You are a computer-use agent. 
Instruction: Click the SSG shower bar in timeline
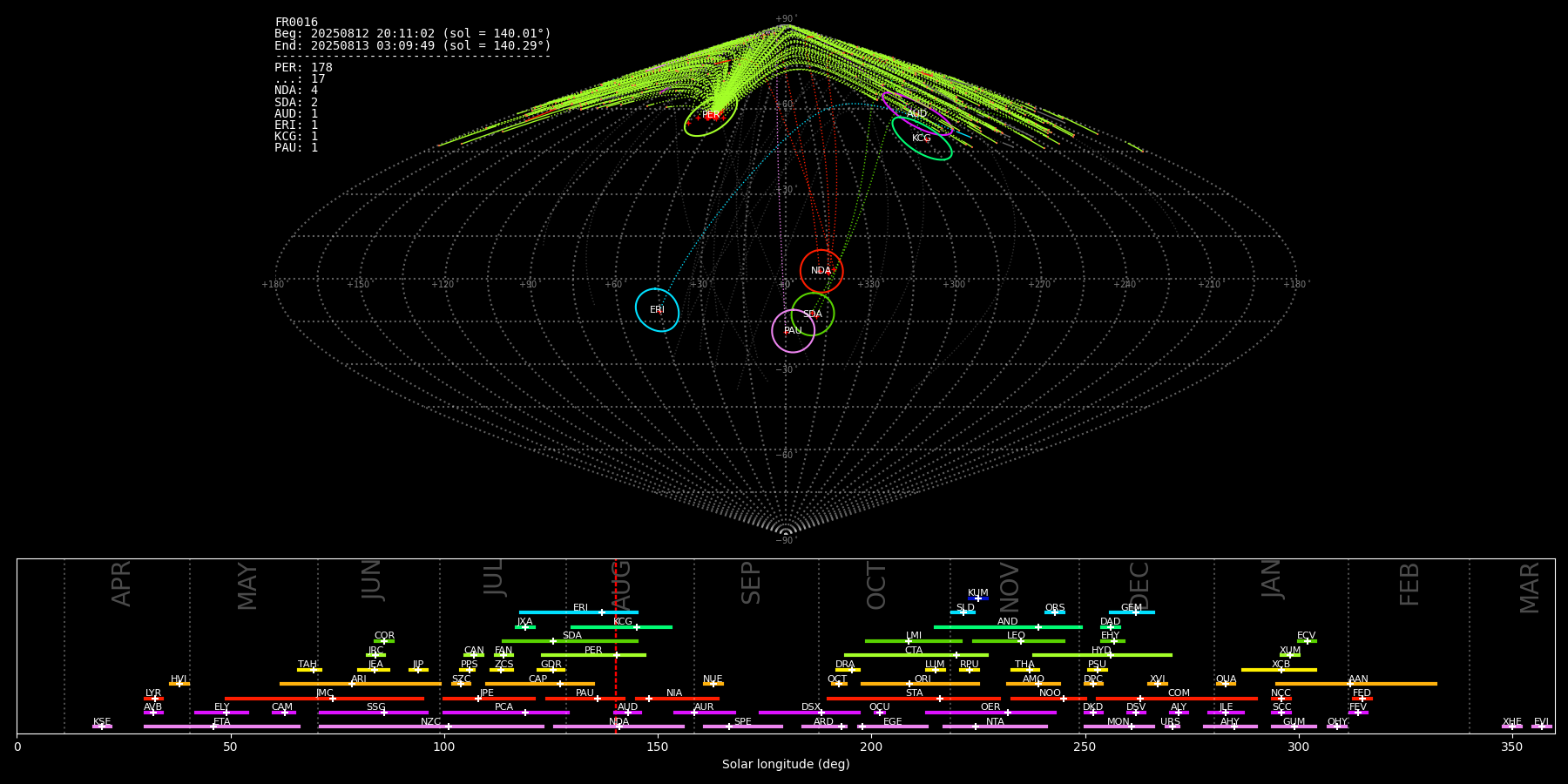373,712
